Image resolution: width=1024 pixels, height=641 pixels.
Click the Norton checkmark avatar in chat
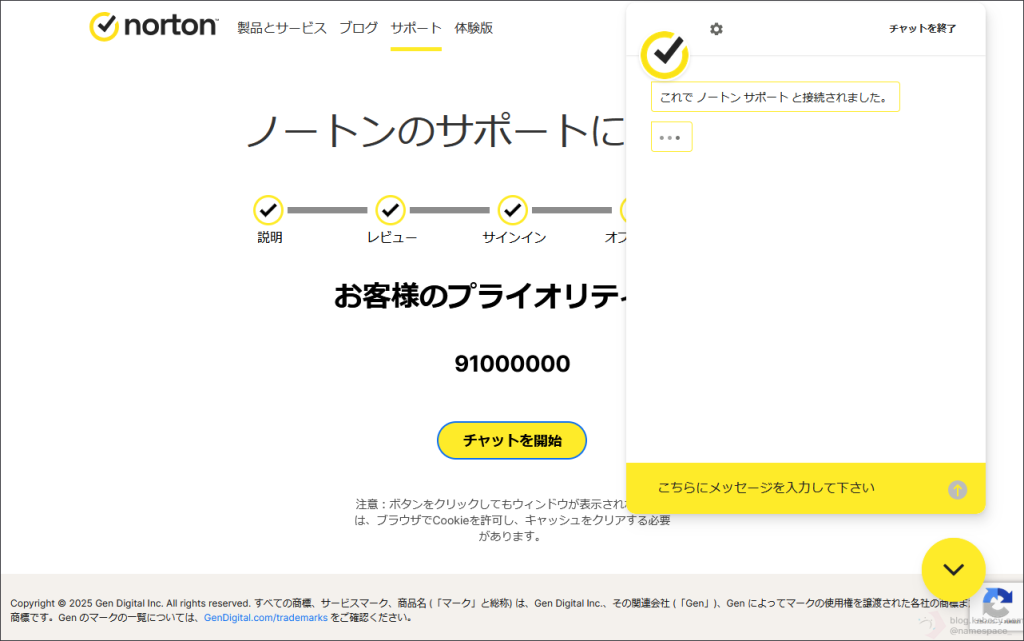pyautogui.click(x=664, y=55)
